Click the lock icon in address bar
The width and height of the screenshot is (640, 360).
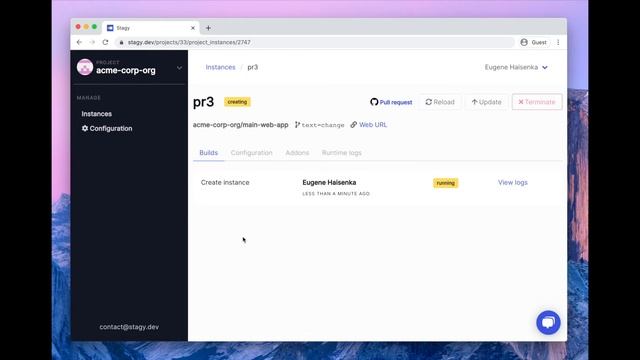click(121, 42)
